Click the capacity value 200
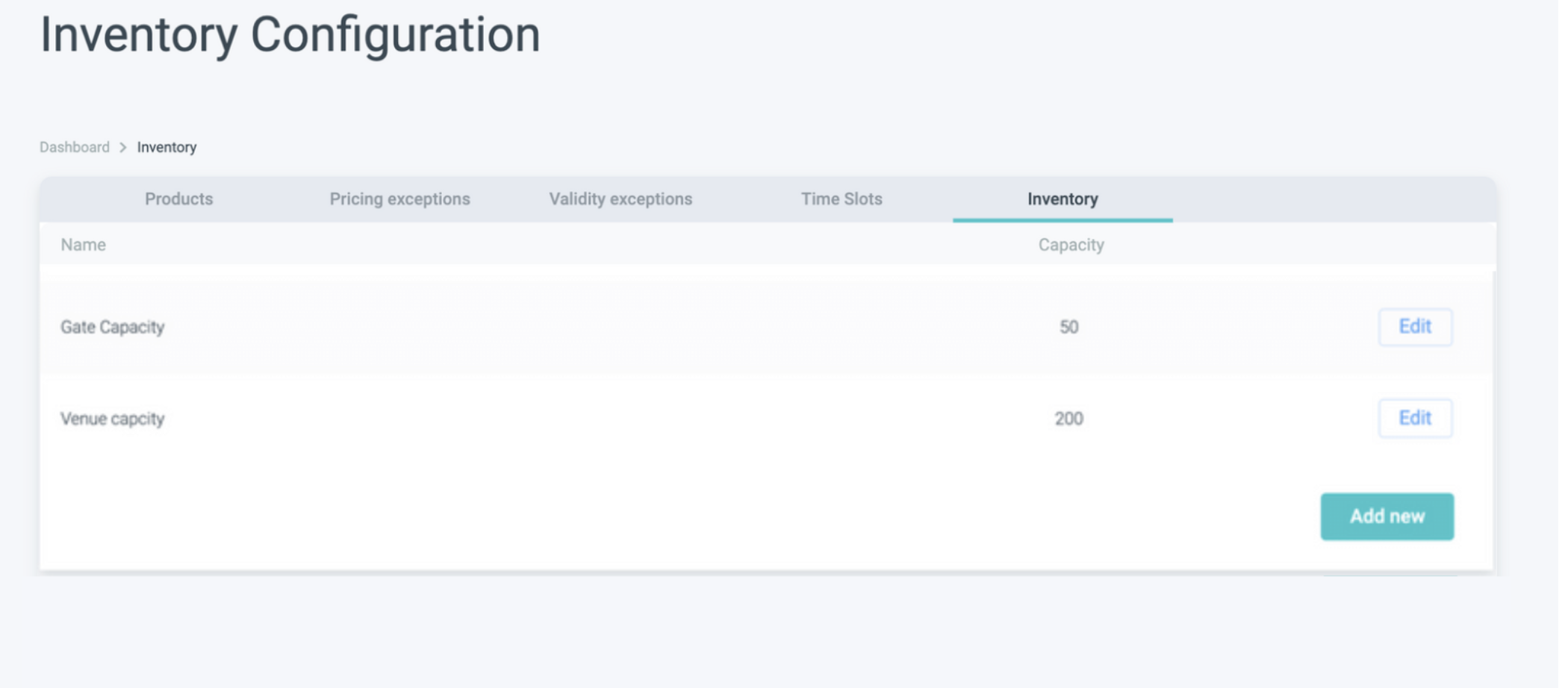 1068,419
